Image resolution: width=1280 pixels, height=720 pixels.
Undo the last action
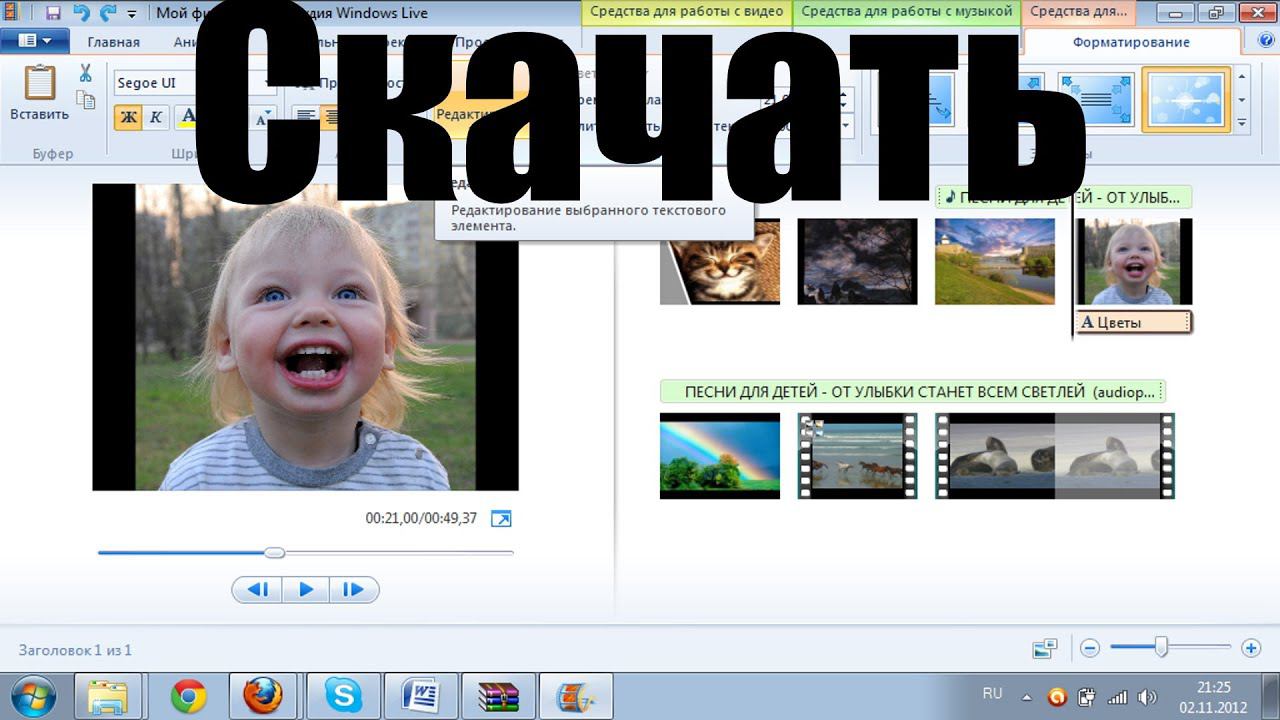tap(81, 13)
